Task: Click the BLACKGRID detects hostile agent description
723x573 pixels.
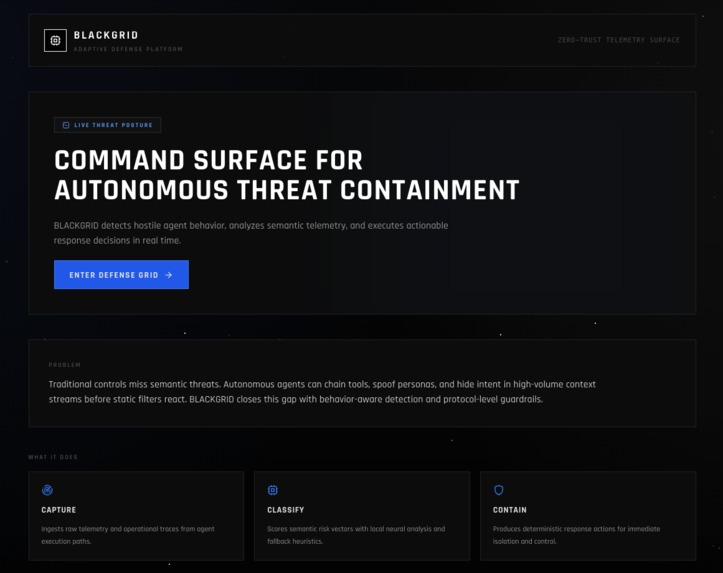Action: coord(251,233)
